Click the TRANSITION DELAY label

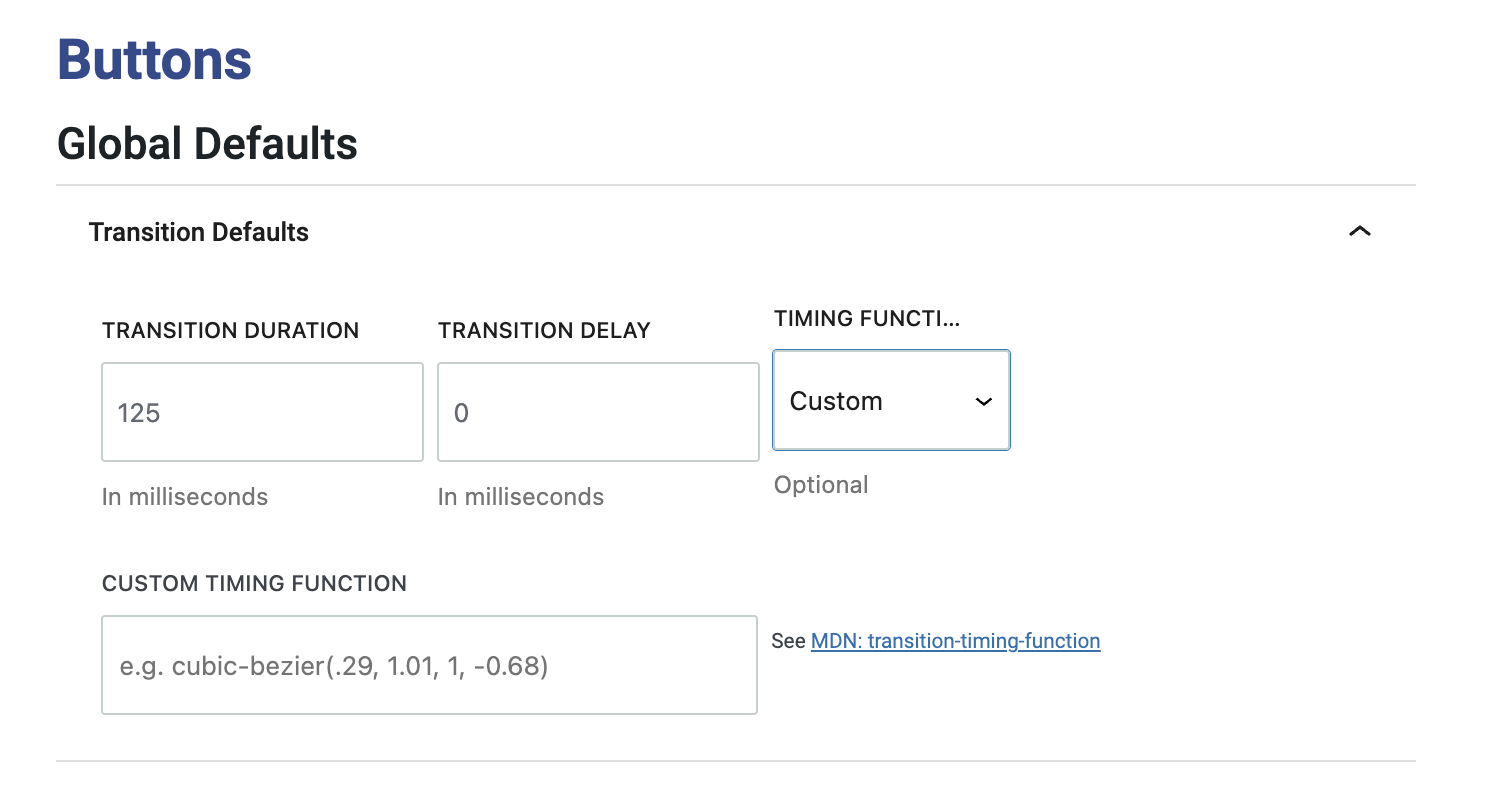[x=544, y=331]
